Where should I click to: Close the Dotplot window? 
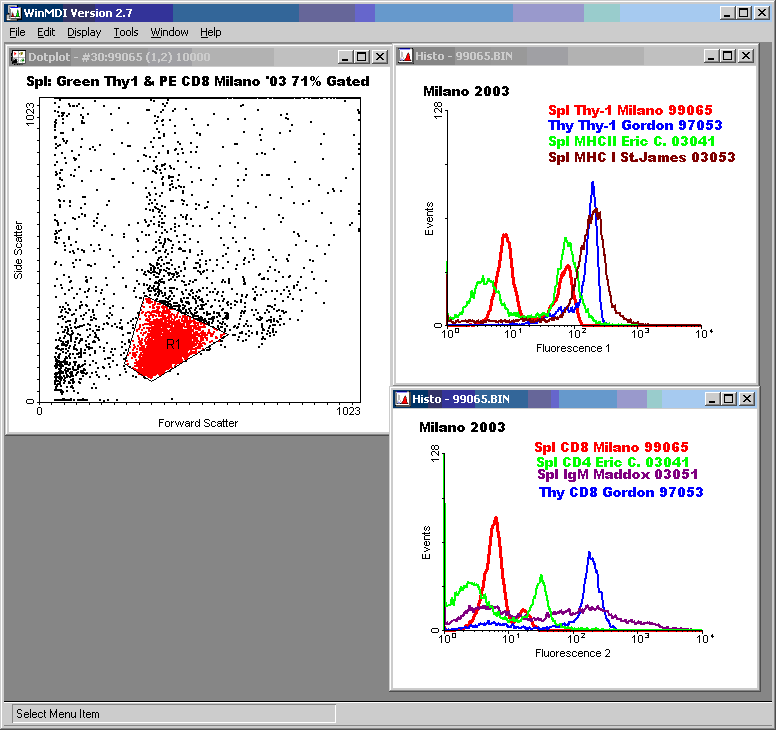(380, 57)
